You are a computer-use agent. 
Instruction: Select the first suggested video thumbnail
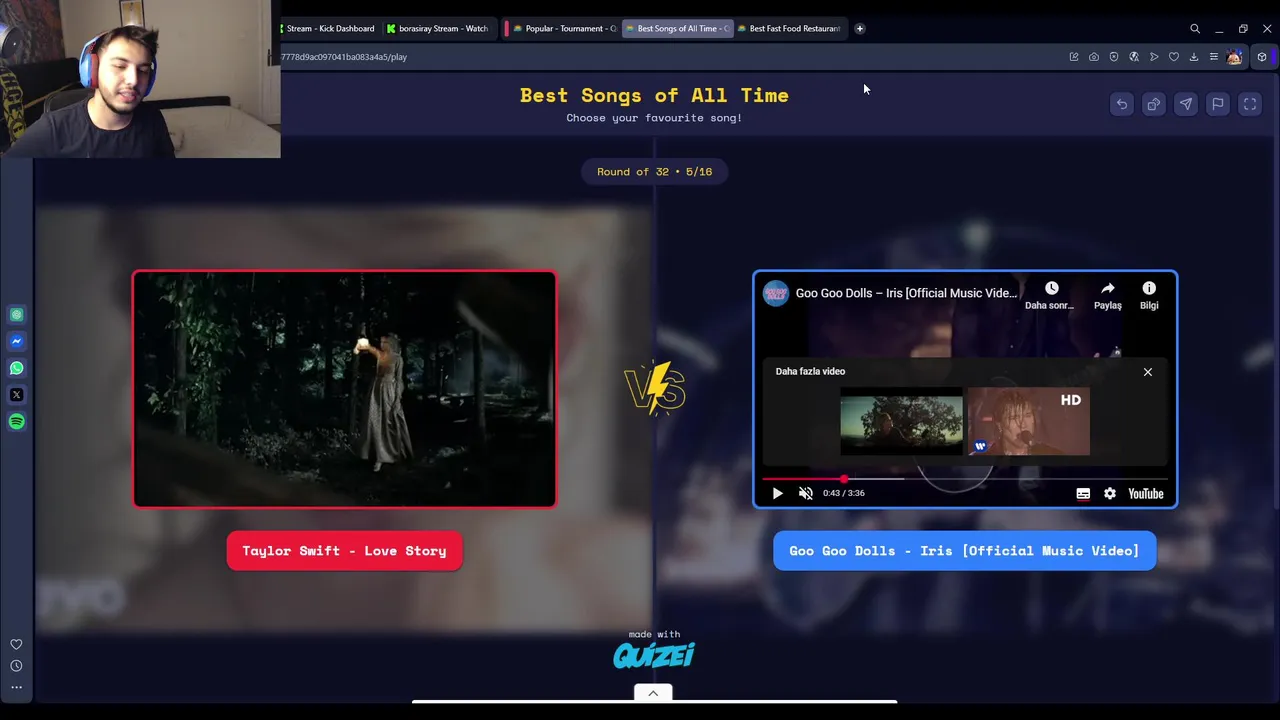(x=901, y=422)
